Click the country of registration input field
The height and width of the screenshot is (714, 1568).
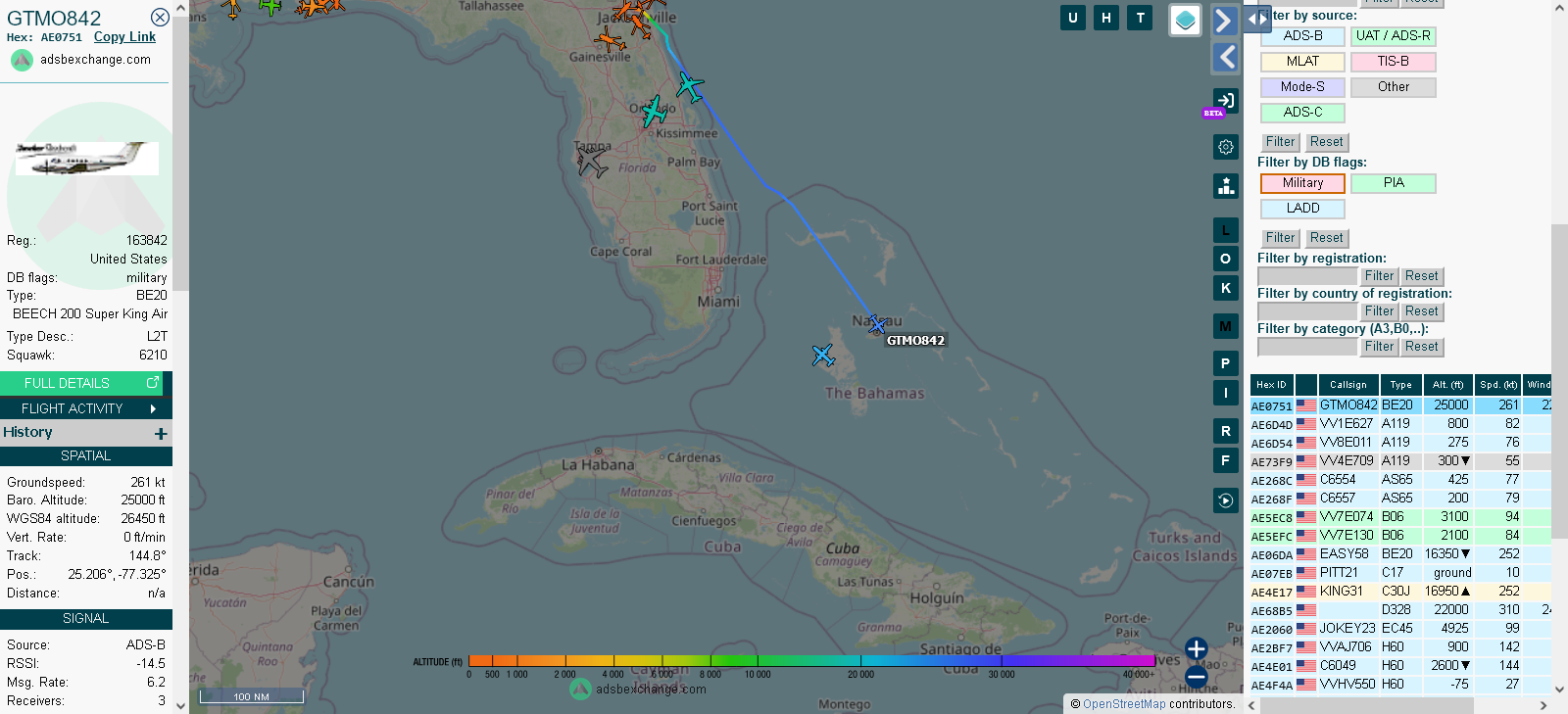(x=1307, y=311)
